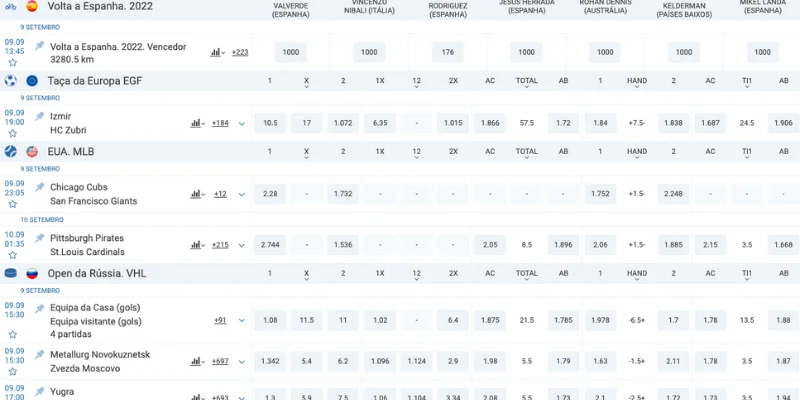The width and height of the screenshot is (800, 400).
Task: Click the USA flag icon
Action: (32, 152)
